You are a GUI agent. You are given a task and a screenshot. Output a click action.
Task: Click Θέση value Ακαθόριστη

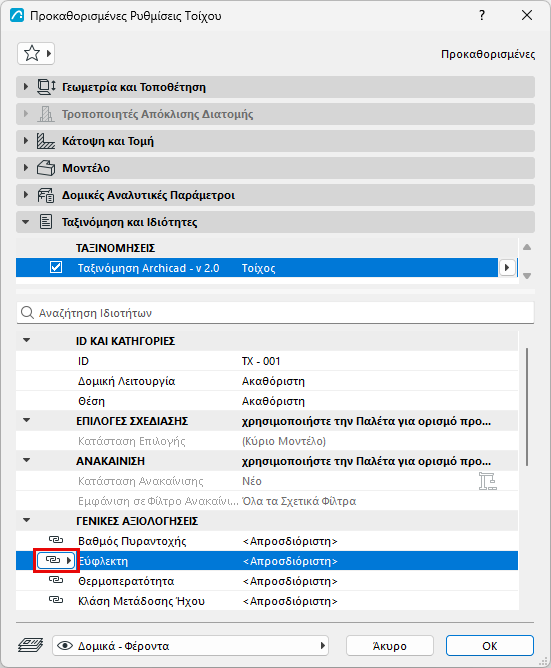(273, 401)
